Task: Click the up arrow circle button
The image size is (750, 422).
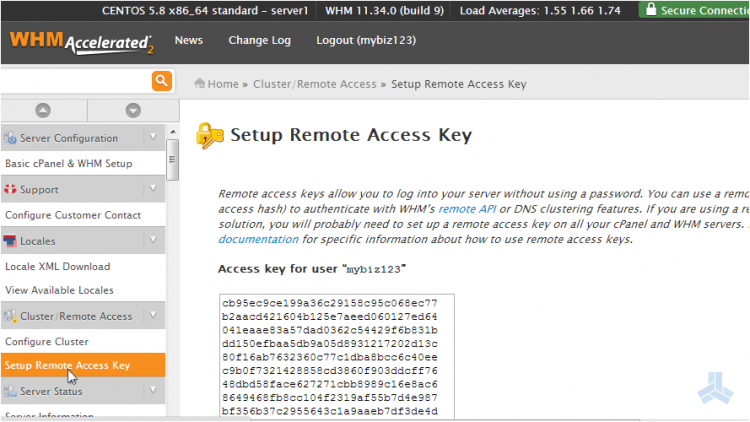Action: coord(43,111)
